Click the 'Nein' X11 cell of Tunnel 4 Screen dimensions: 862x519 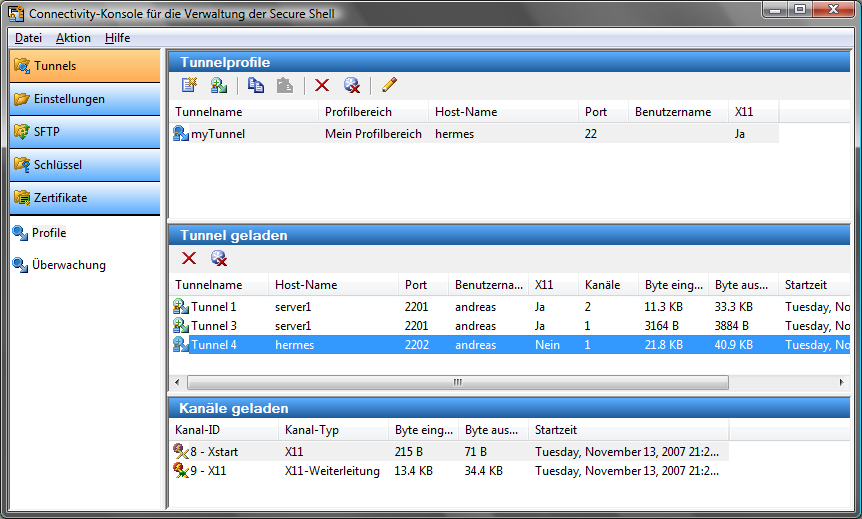pyautogui.click(x=548, y=345)
